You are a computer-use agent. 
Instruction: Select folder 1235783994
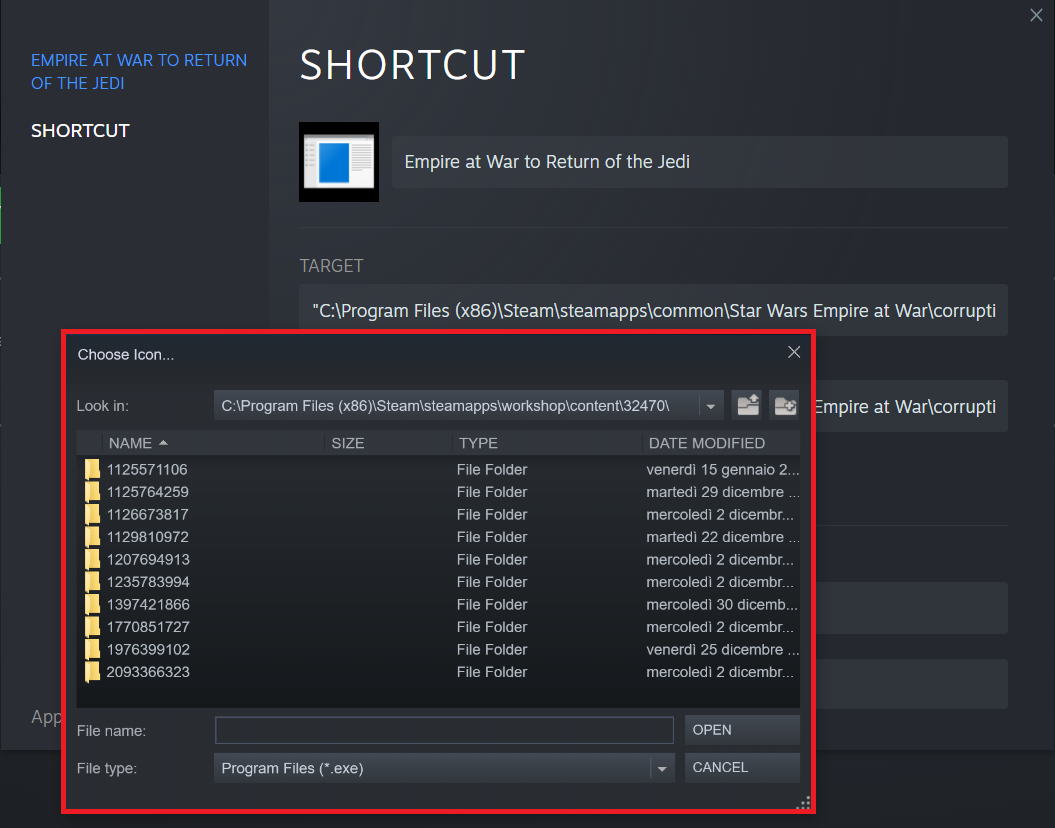(438, 582)
